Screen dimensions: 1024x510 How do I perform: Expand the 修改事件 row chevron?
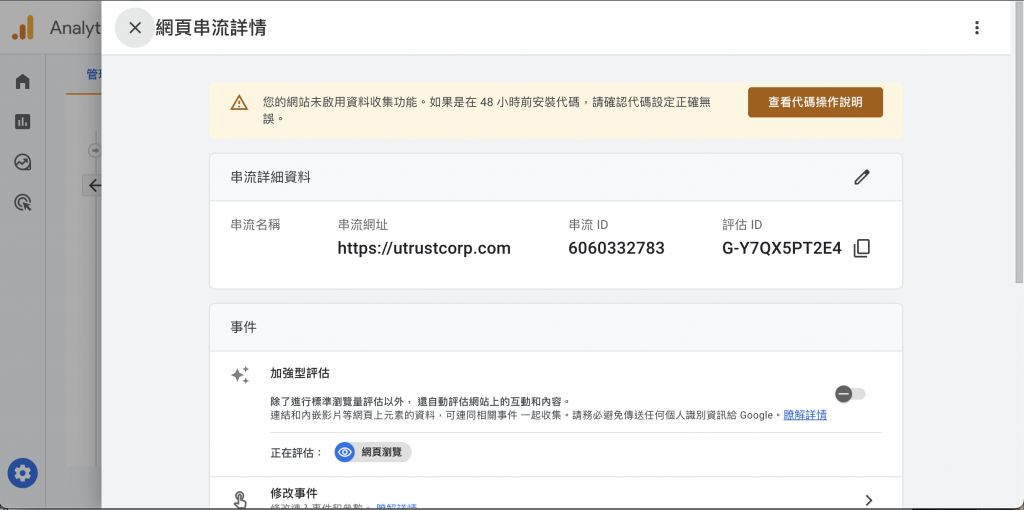[869, 500]
